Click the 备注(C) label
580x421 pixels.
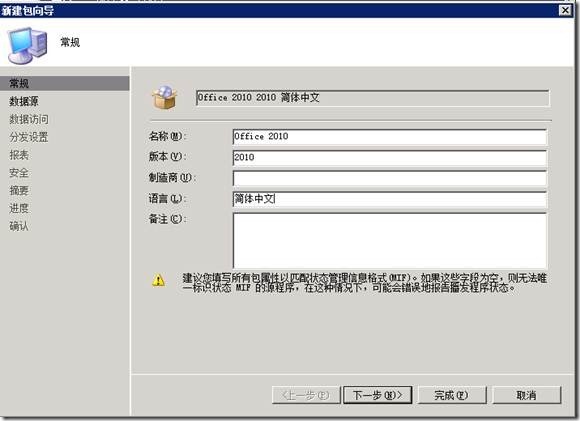pos(167,219)
